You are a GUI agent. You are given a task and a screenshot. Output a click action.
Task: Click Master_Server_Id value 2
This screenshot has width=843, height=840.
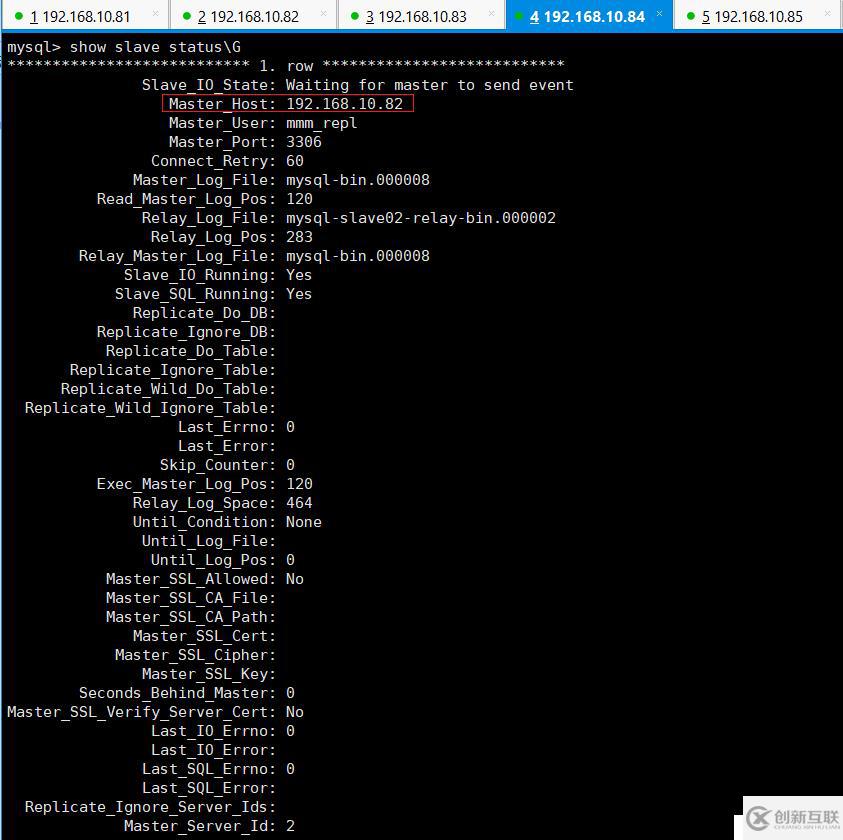(290, 826)
